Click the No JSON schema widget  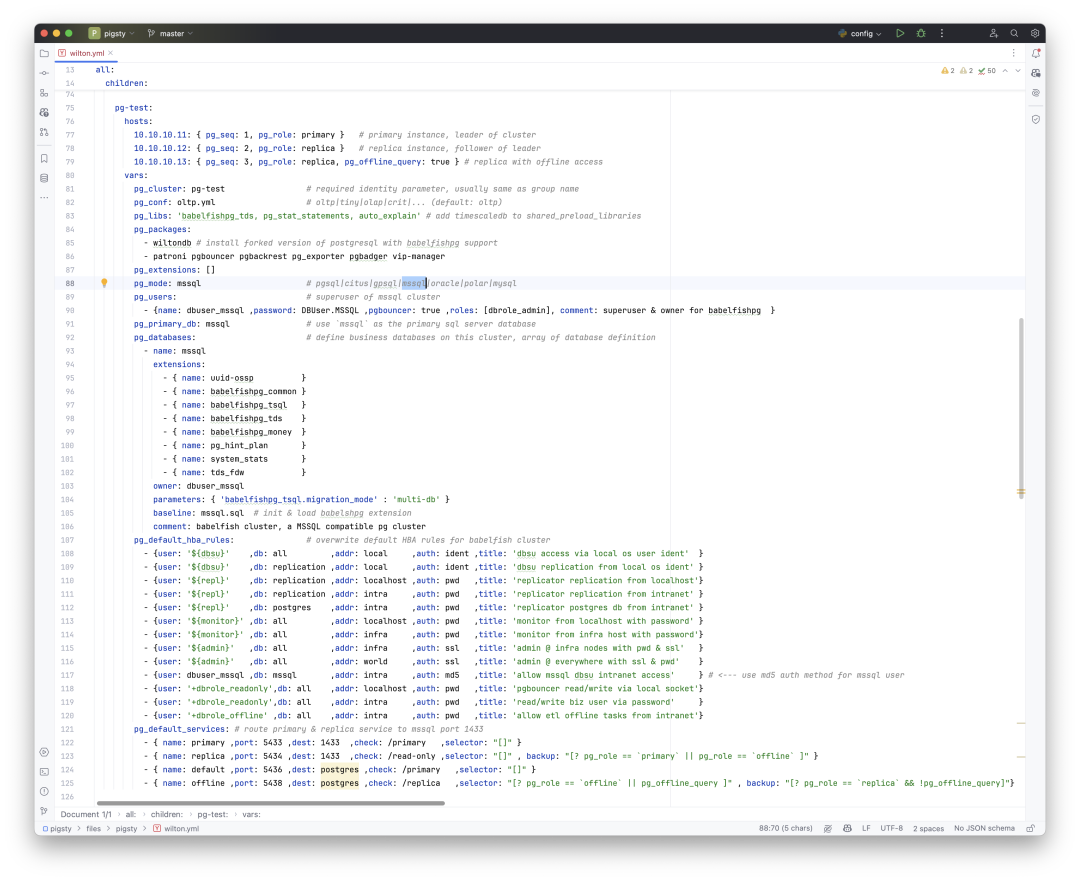(984, 829)
